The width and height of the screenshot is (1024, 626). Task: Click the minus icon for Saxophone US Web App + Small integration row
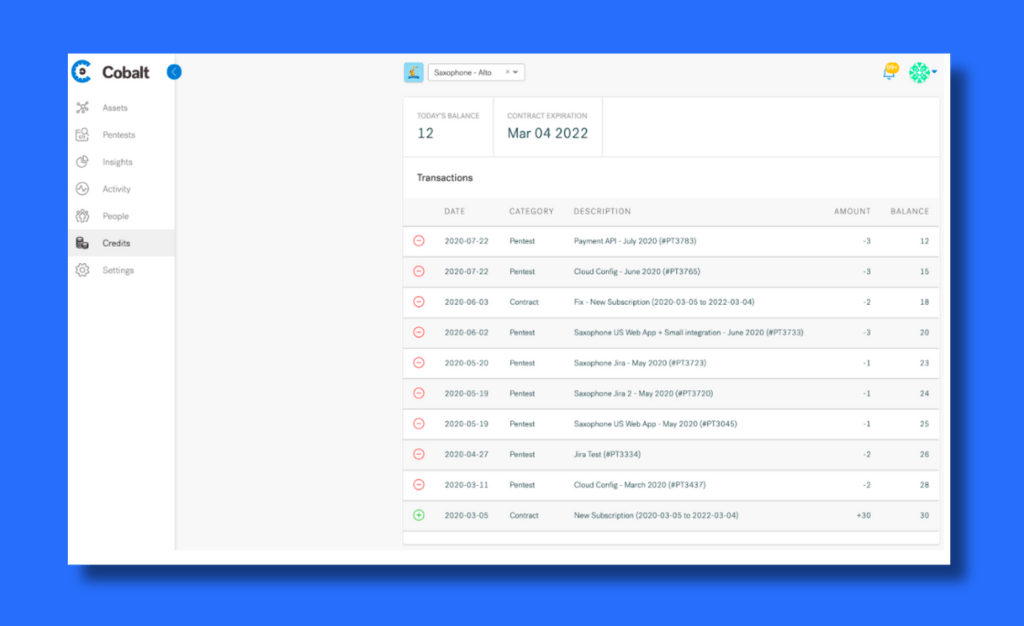(419, 332)
